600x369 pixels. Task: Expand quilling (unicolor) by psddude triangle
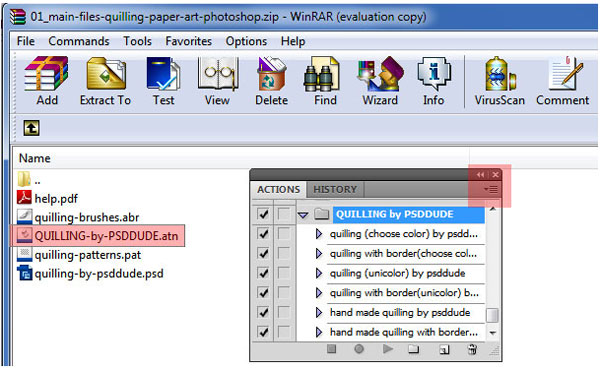319,273
